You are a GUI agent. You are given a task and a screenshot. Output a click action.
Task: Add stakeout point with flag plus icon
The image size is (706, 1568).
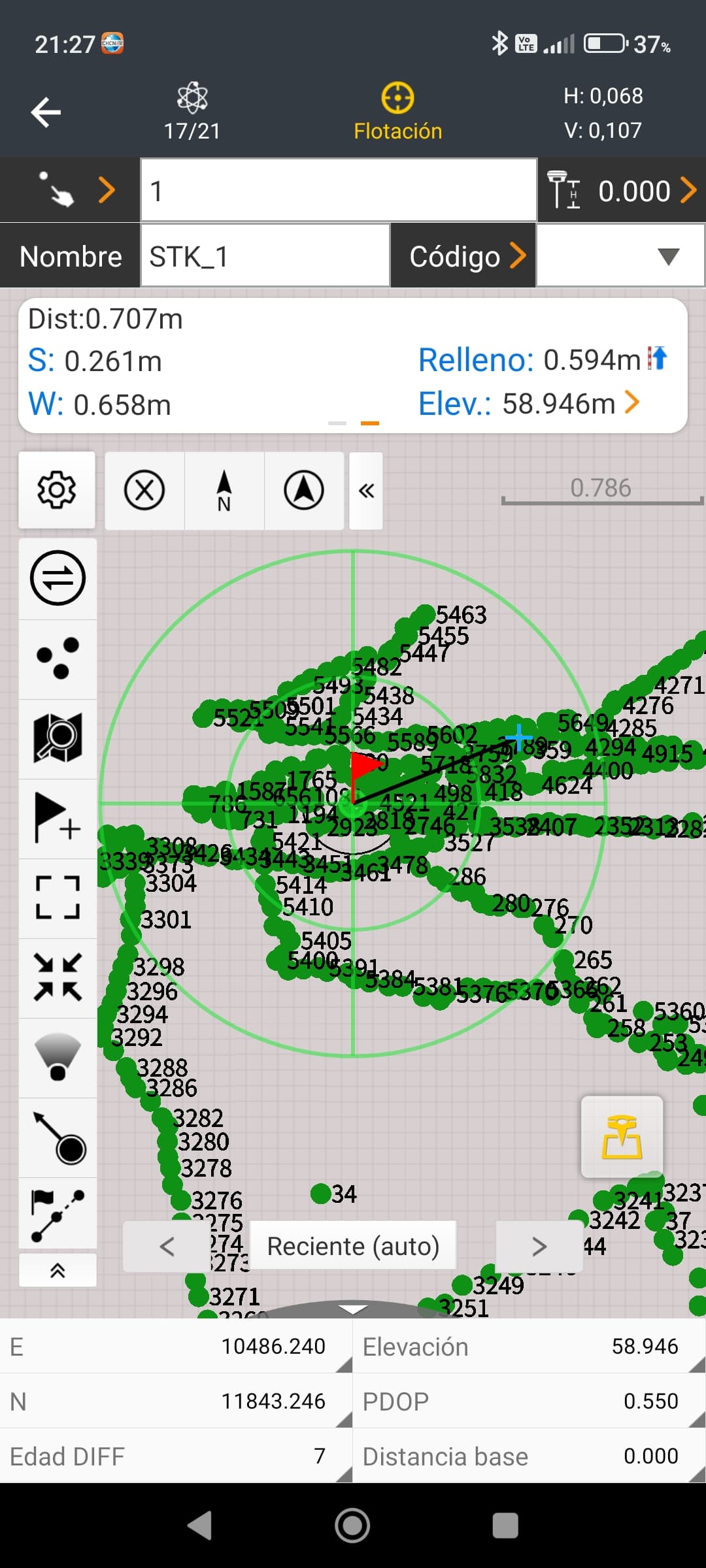(58, 818)
